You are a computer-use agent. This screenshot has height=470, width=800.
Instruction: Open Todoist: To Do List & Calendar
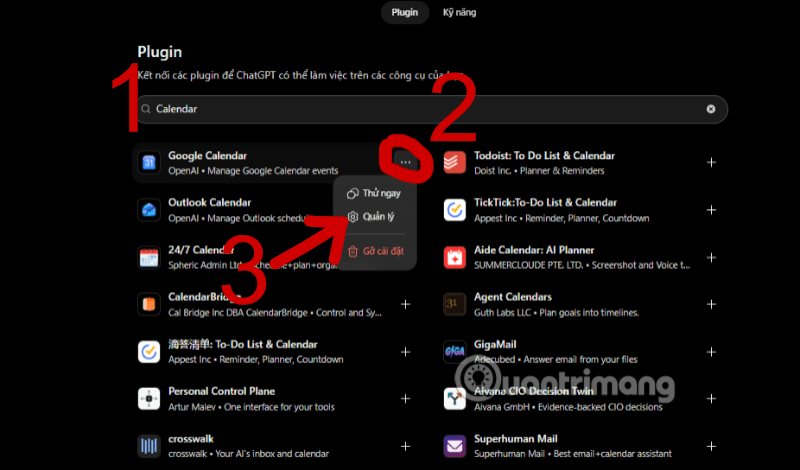click(x=544, y=156)
